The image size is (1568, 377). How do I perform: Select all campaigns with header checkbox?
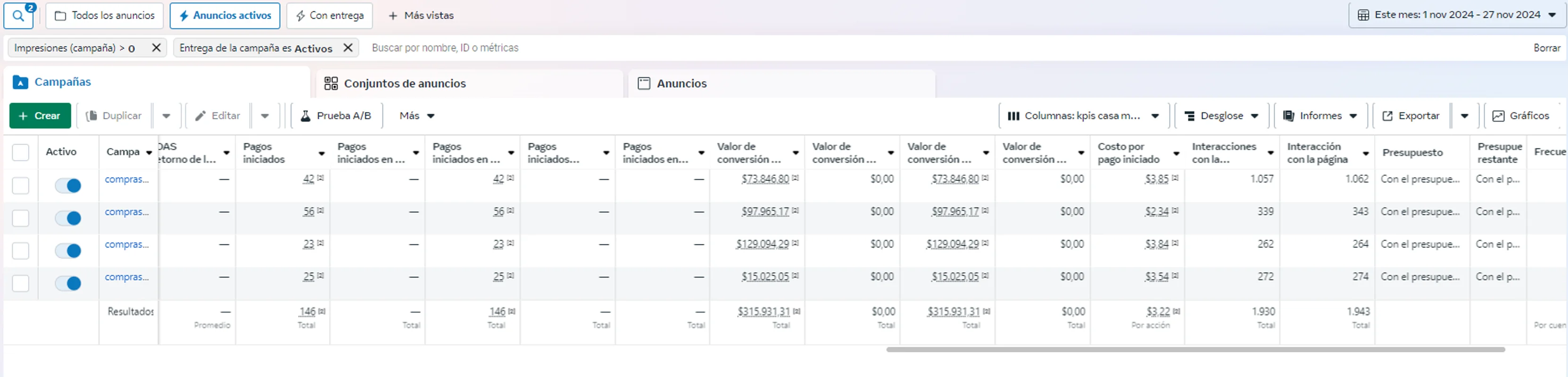pos(21,152)
